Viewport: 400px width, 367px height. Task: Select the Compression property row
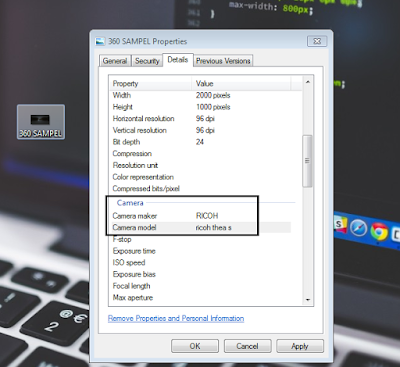pos(200,154)
